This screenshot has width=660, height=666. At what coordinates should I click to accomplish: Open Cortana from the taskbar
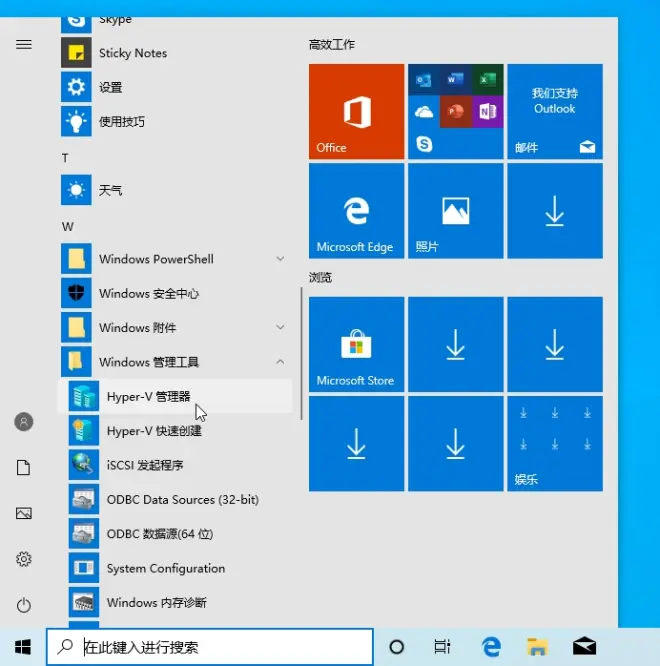pyautogui.click(x=397, y=647)
